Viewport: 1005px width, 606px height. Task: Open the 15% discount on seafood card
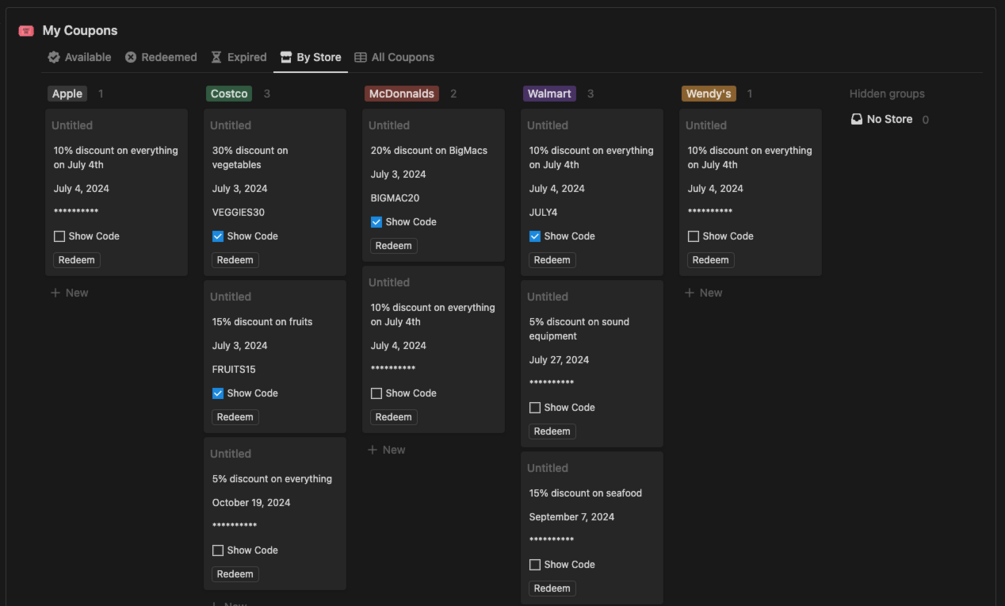tap(585, 493)
